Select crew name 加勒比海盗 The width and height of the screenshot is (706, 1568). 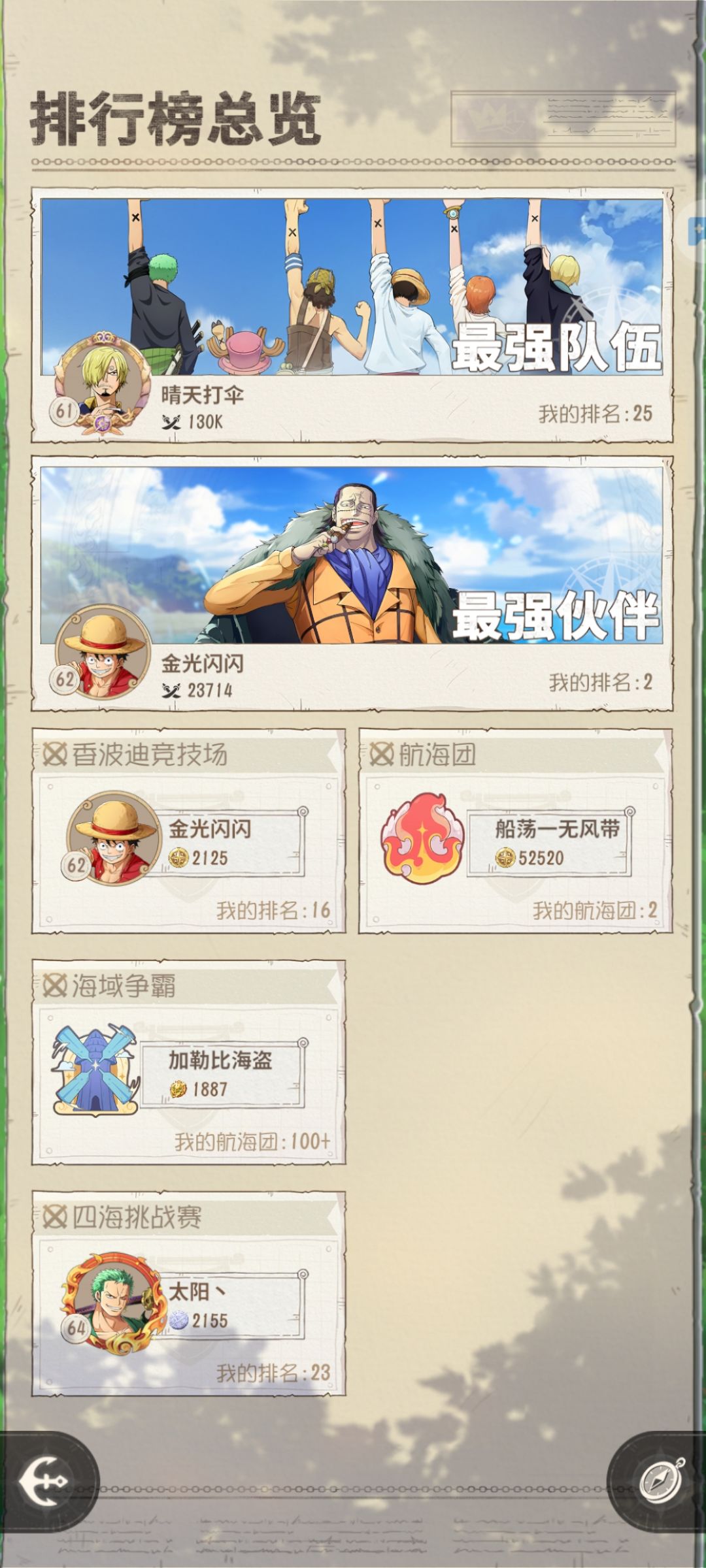click(x=220, y=1060)
